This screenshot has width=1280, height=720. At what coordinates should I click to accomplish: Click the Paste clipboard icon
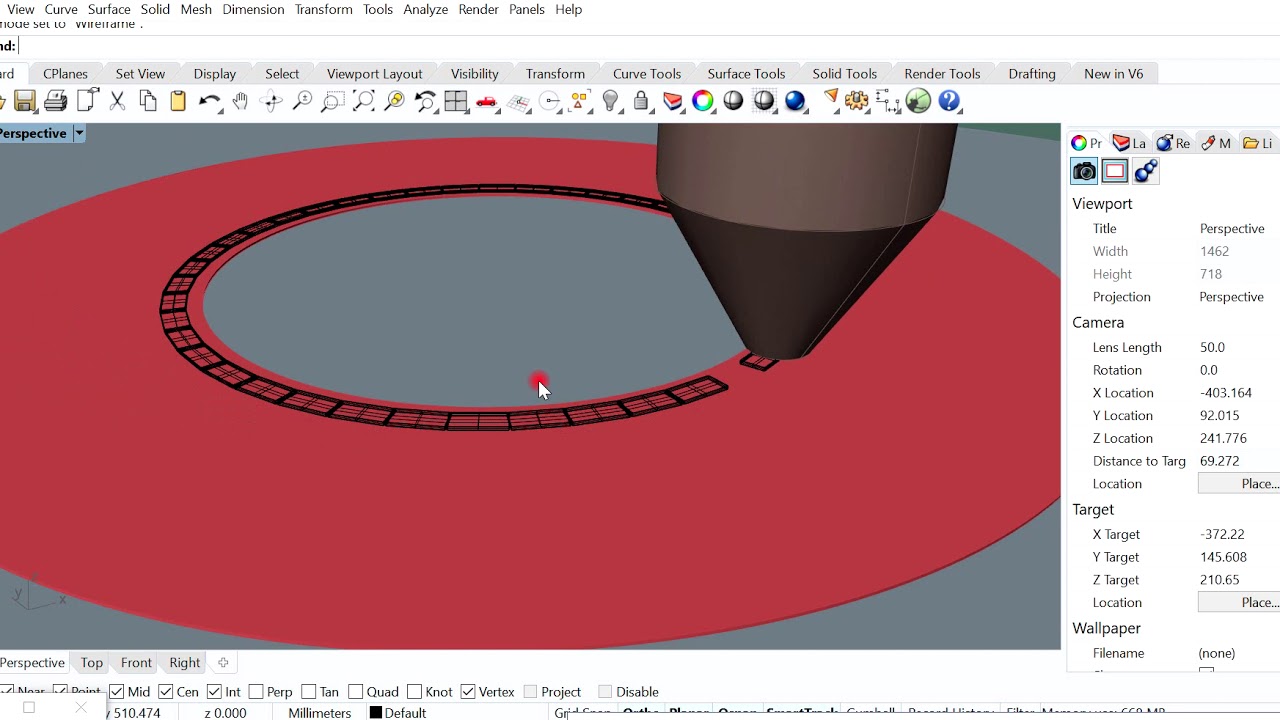178,101
